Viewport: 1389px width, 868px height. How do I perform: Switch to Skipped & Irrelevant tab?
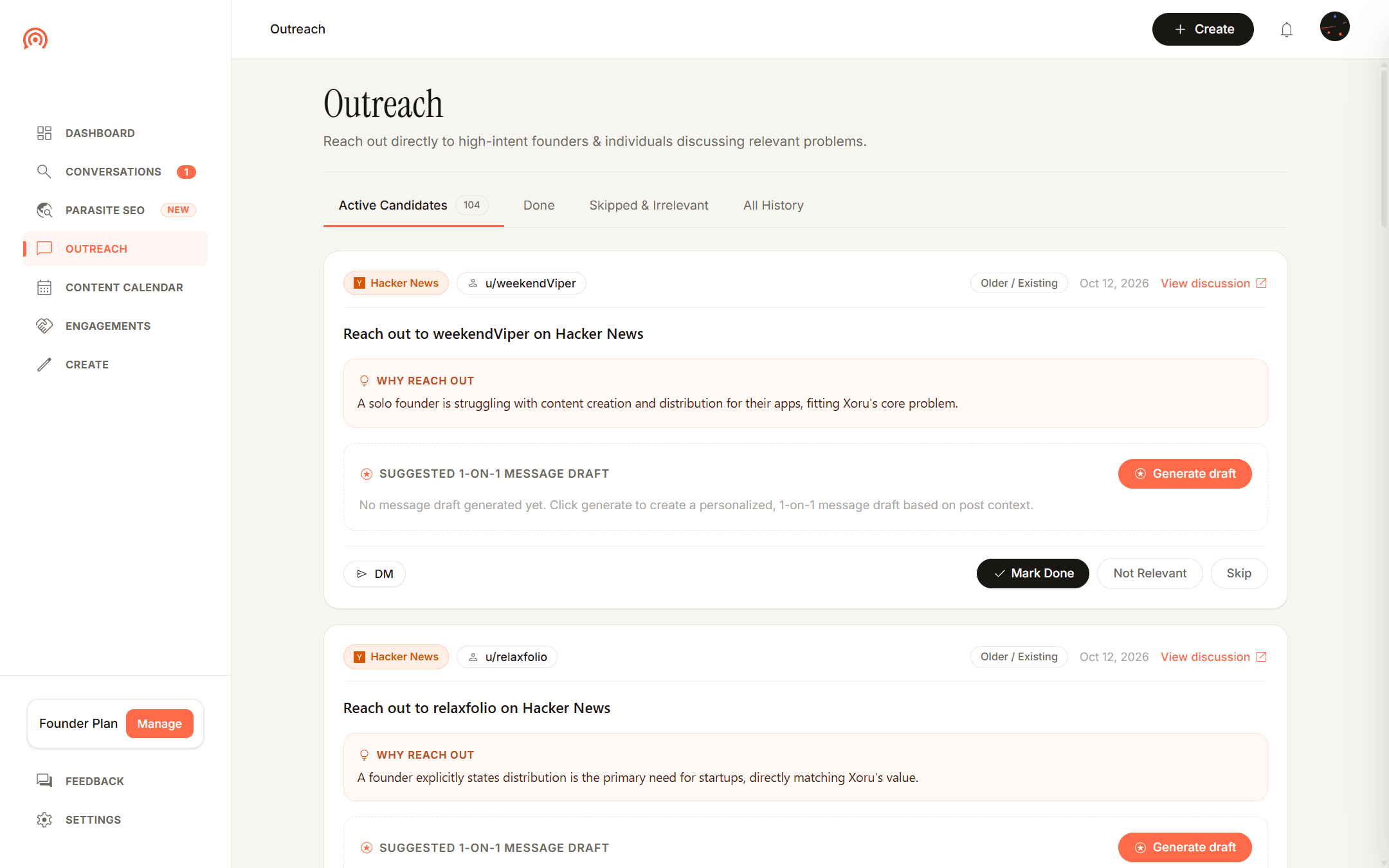pyautogui.click(x=649, y=205)
